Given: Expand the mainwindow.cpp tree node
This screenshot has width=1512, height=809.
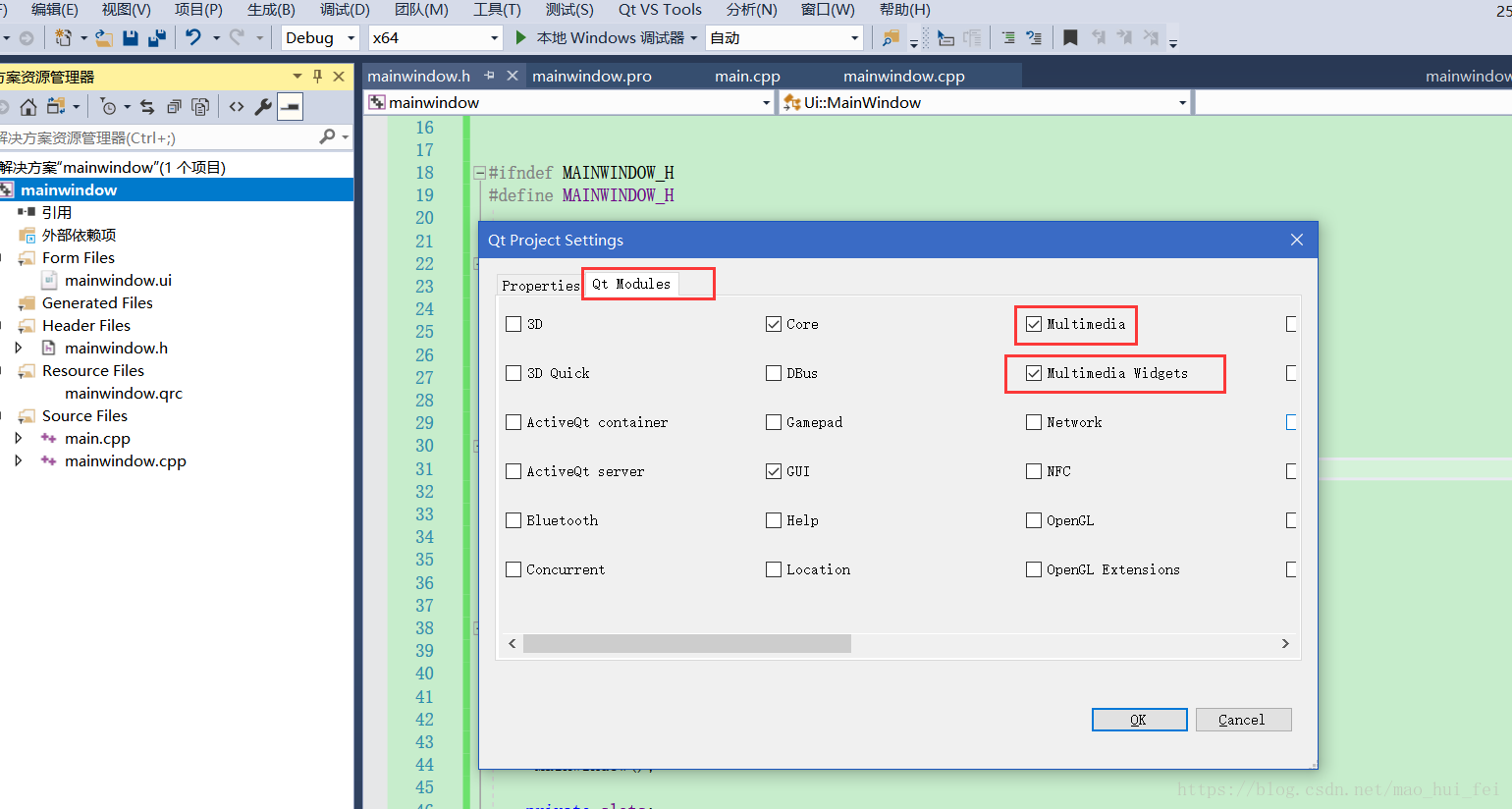Looking at the screenshot, I should (19, 460).
